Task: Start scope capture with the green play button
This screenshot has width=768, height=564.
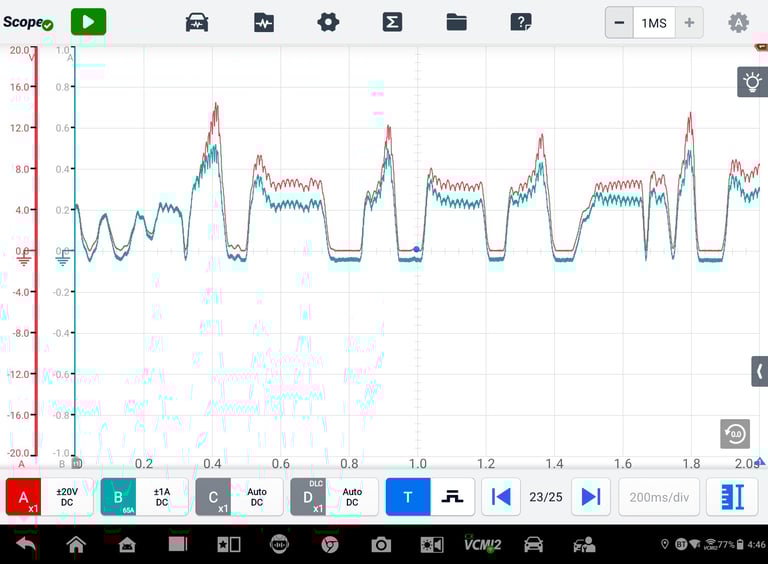Action: point(88,22)
